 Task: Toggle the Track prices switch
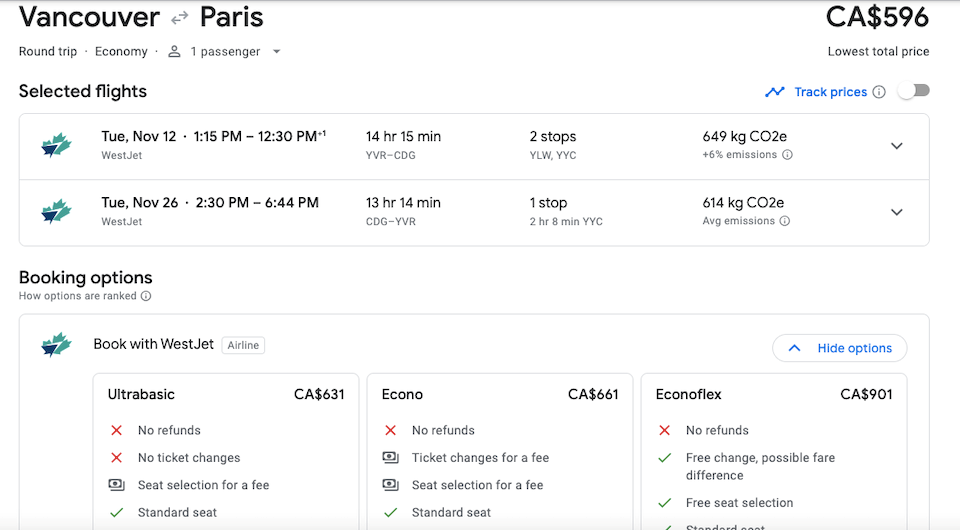point(913,91)
